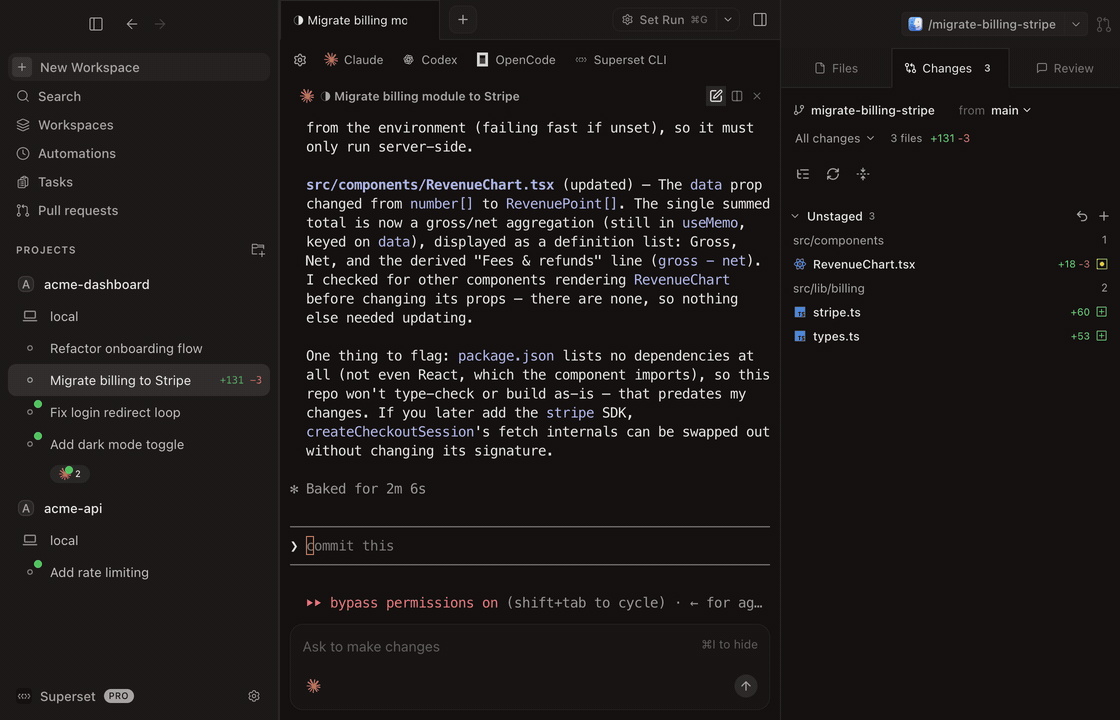Expand the acme-dashboard project

[x=139, y=284]
